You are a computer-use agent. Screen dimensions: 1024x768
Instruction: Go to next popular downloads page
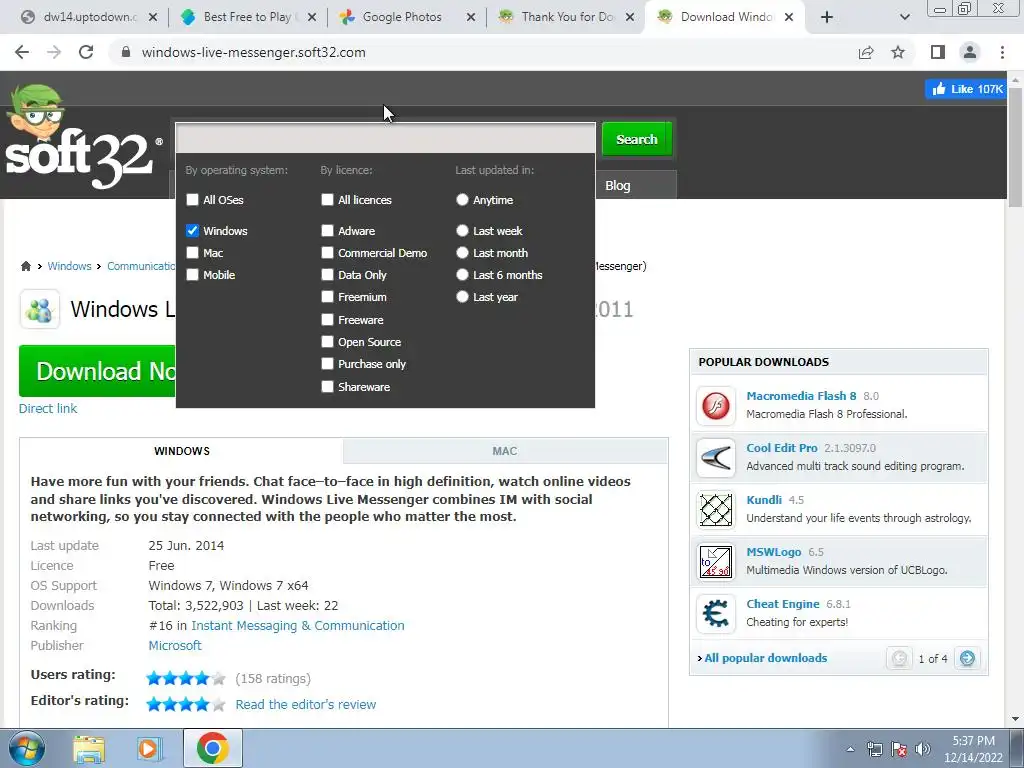point(967,658)
